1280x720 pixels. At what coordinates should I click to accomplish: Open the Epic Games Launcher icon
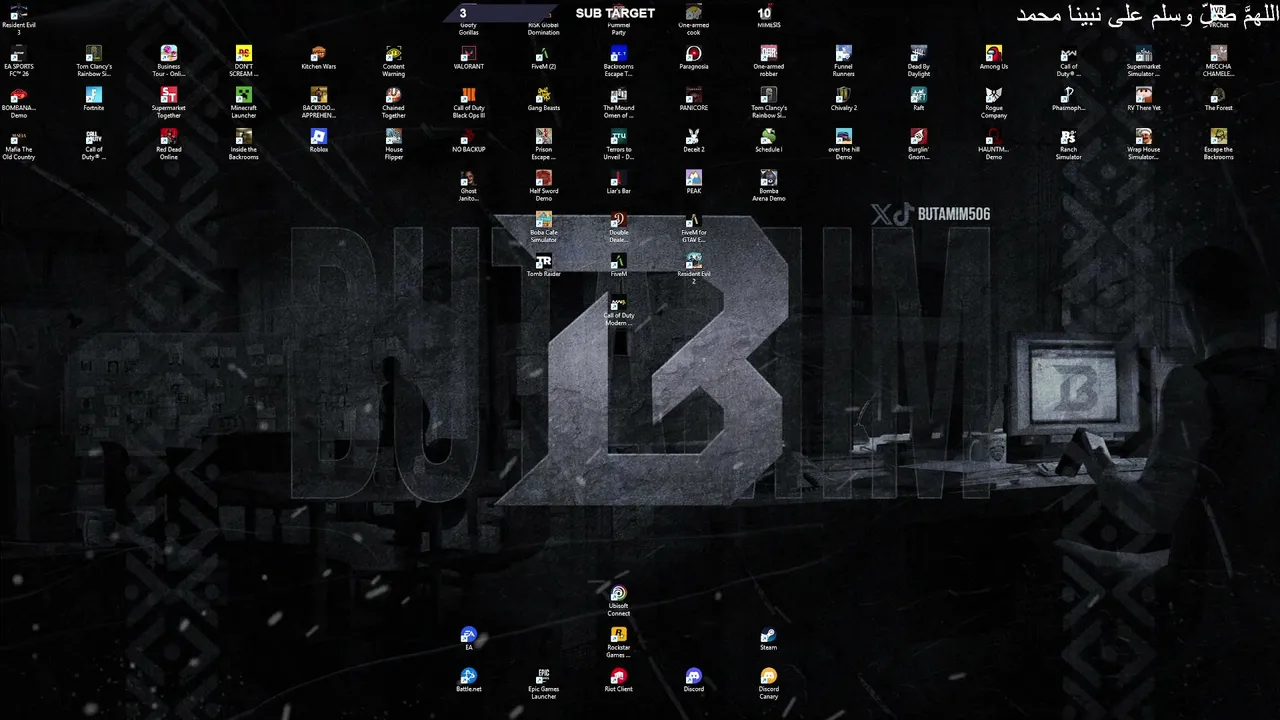(x=544, y=685)
